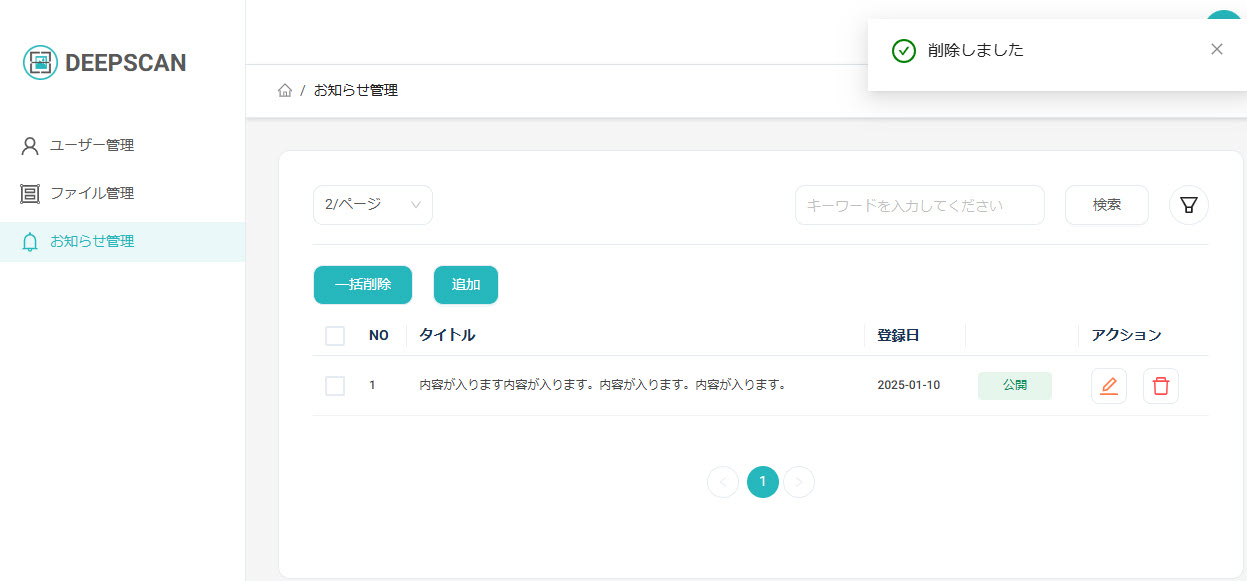Close the 削除しました notification
This screenshot has width=1247, height=581.
[1216, 50]
